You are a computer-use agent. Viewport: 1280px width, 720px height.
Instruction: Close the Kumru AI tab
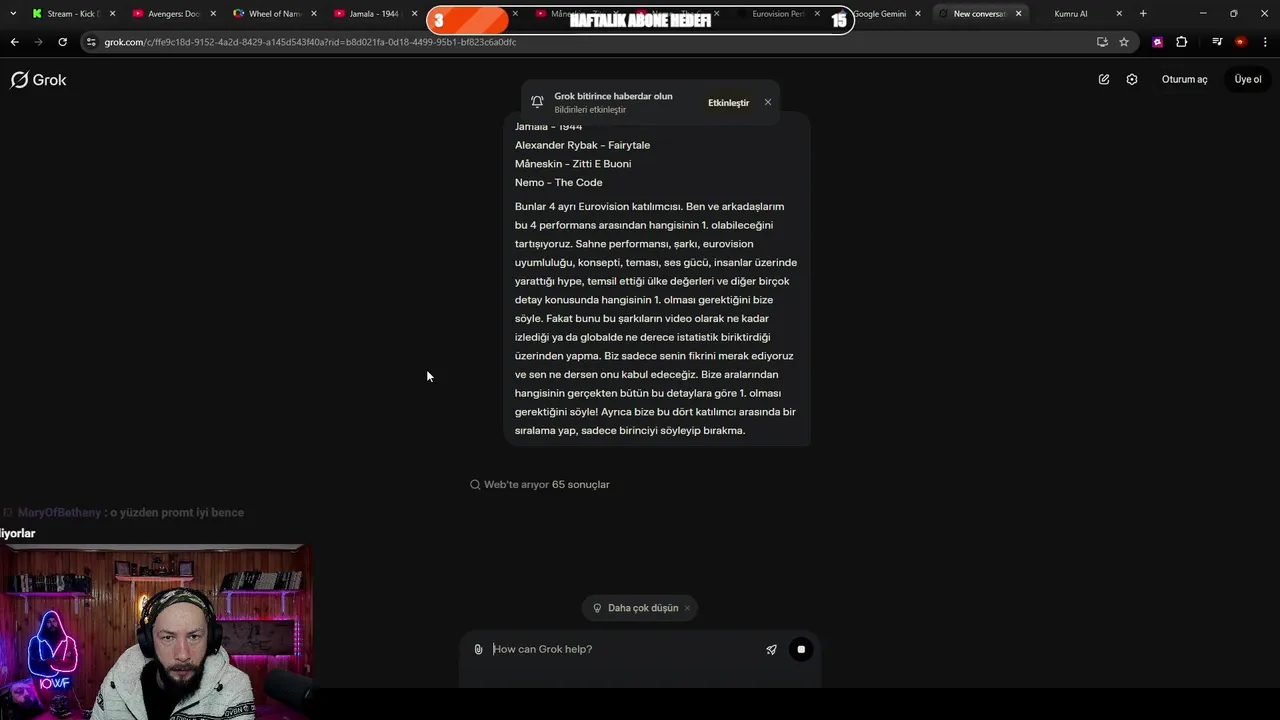[1119, 14]
